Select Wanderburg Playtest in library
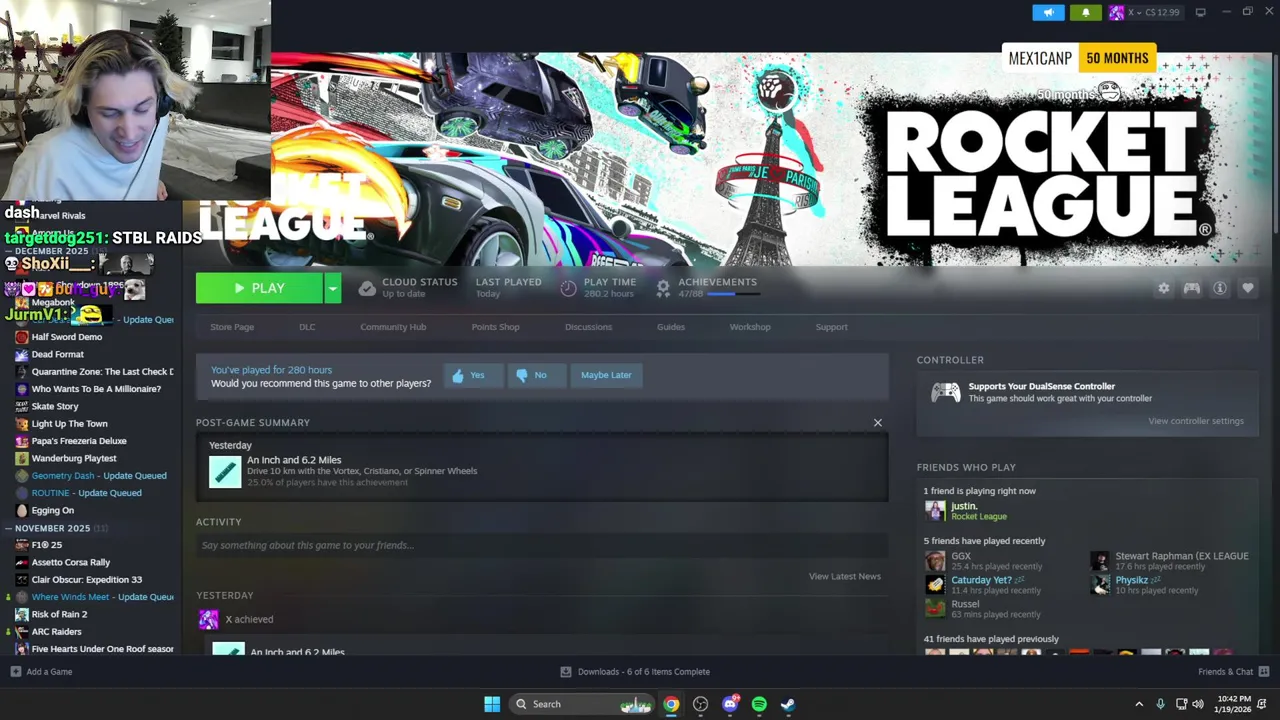1280x720 pixels. 74,459
